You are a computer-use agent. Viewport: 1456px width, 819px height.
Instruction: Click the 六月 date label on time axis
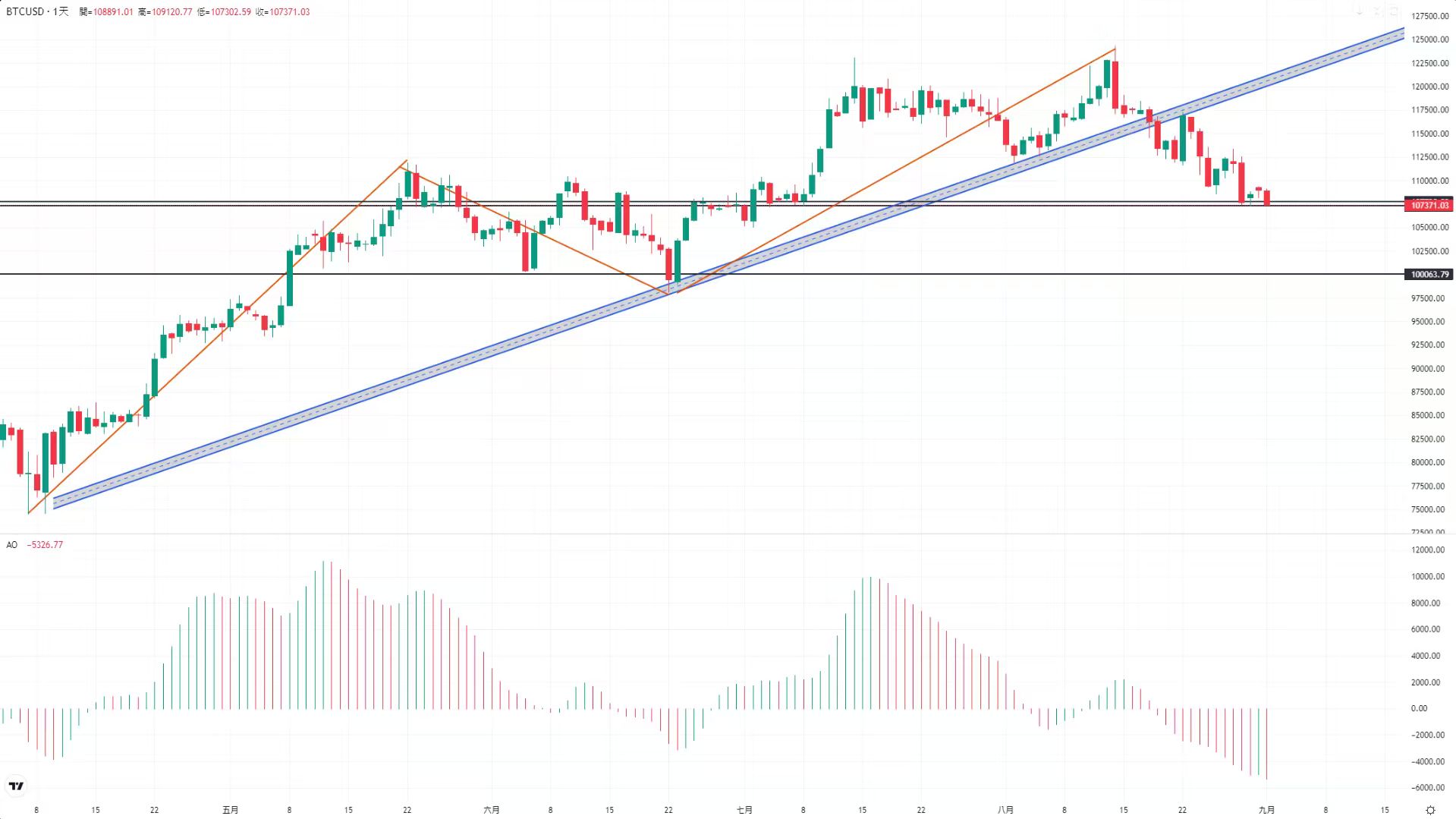point(492,810)
